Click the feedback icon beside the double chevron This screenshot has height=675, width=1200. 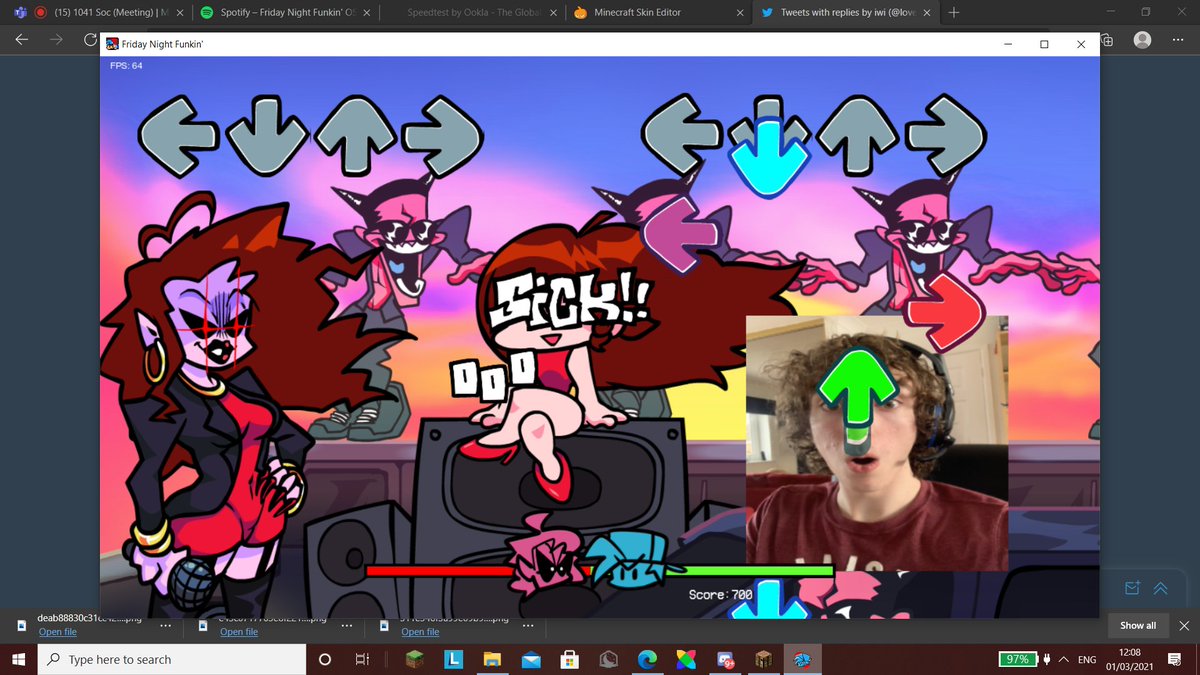coord(1133,589)
